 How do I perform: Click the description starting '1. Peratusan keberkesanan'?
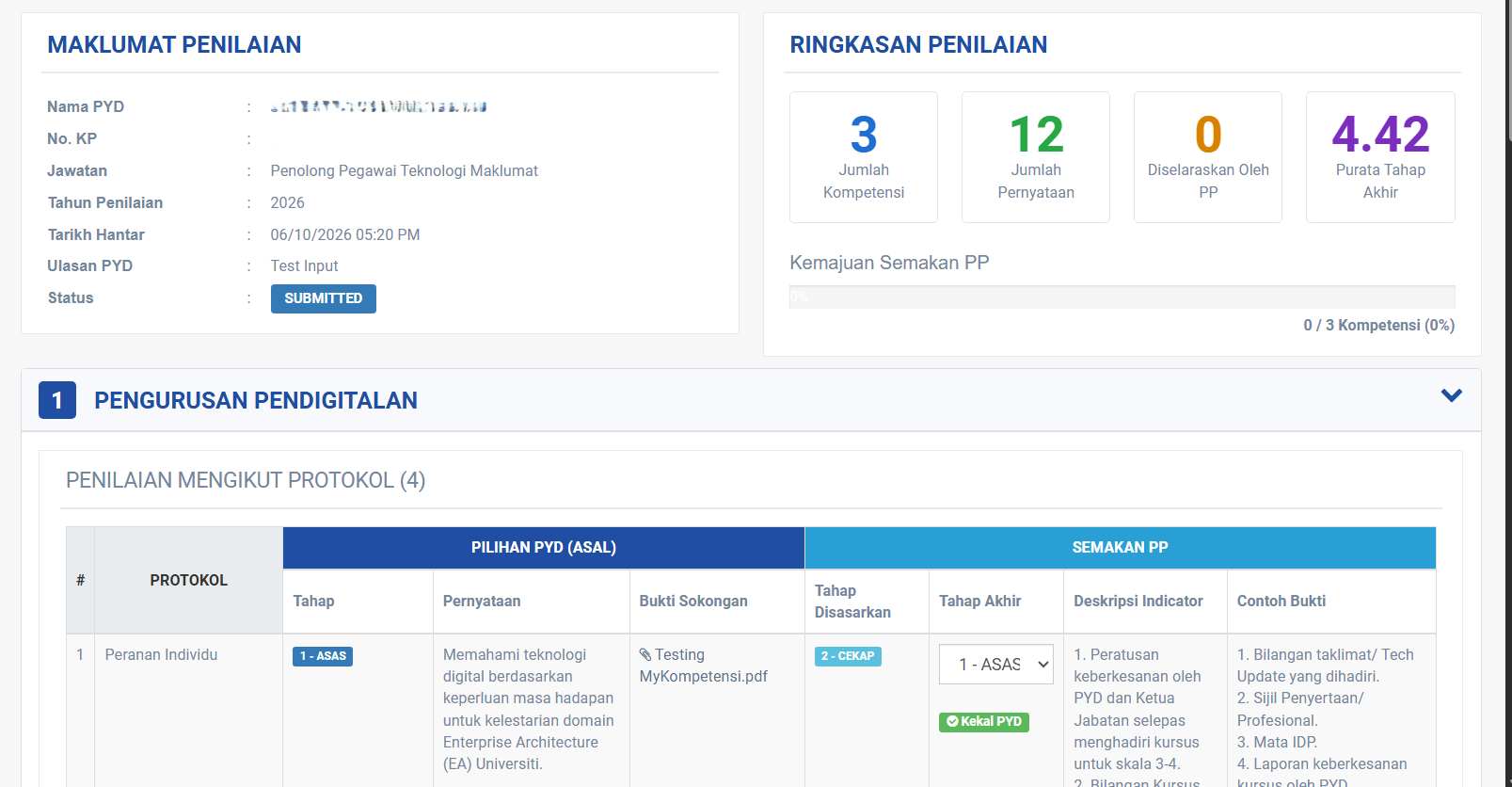pos(1138,716)
